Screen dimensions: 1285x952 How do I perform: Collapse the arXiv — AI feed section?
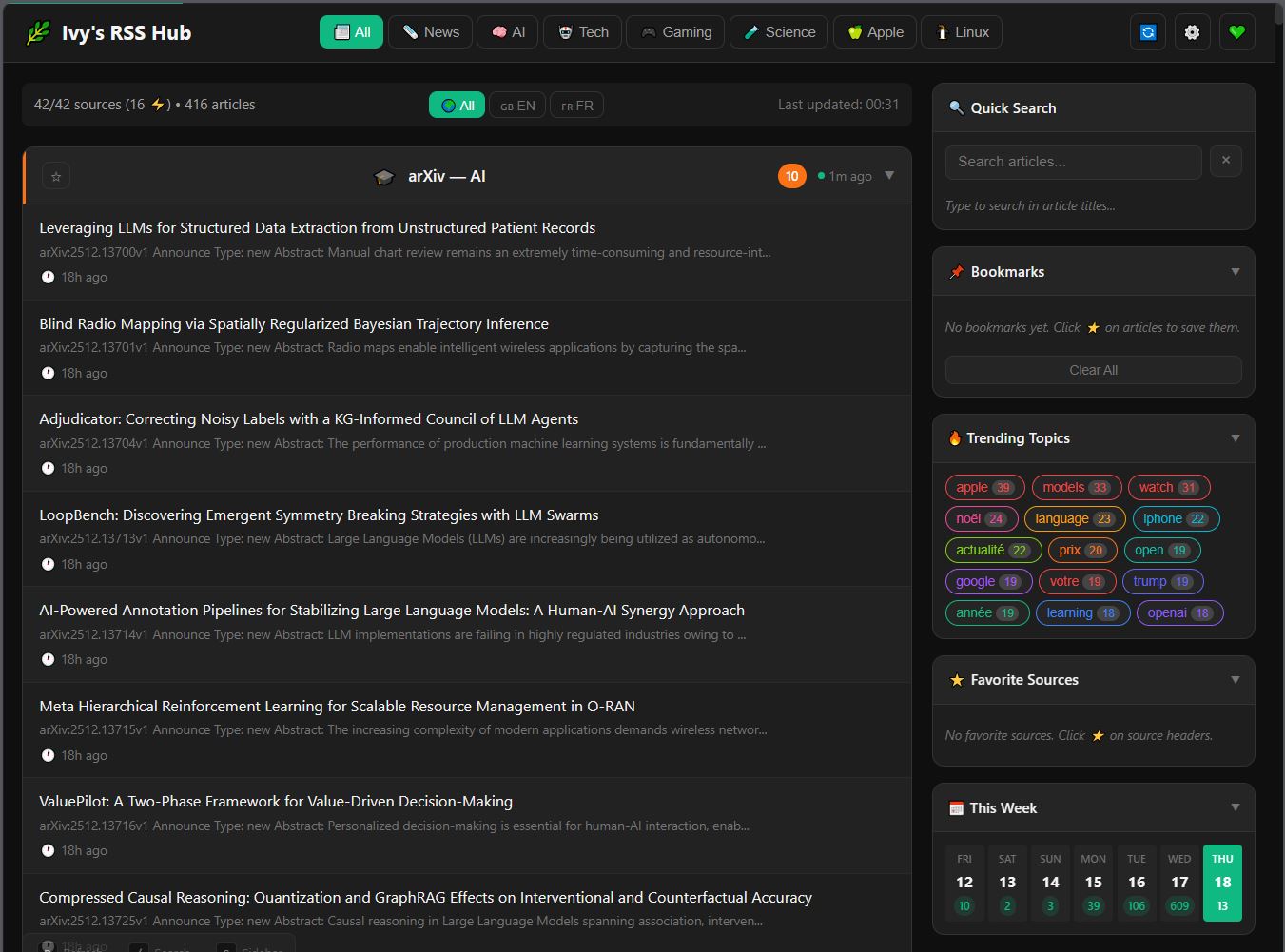coord(889,176)
